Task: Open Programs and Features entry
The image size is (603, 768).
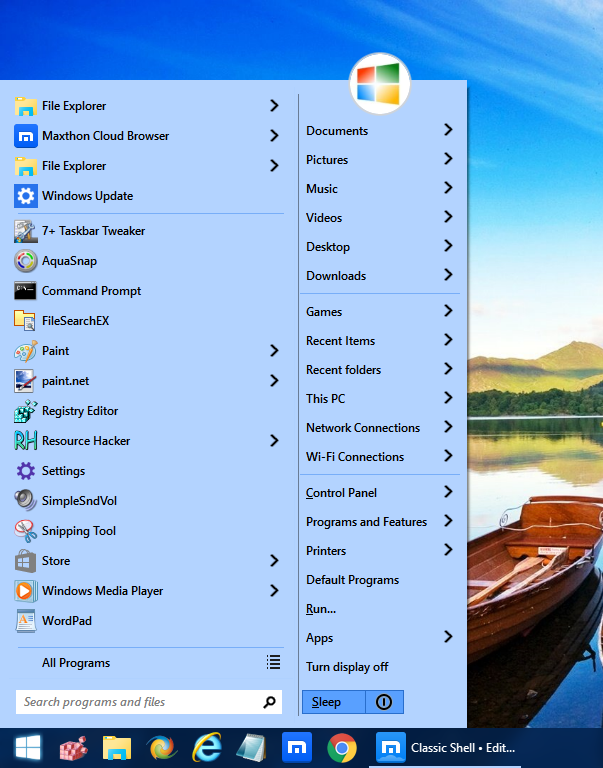Action: tap(380, 522)
